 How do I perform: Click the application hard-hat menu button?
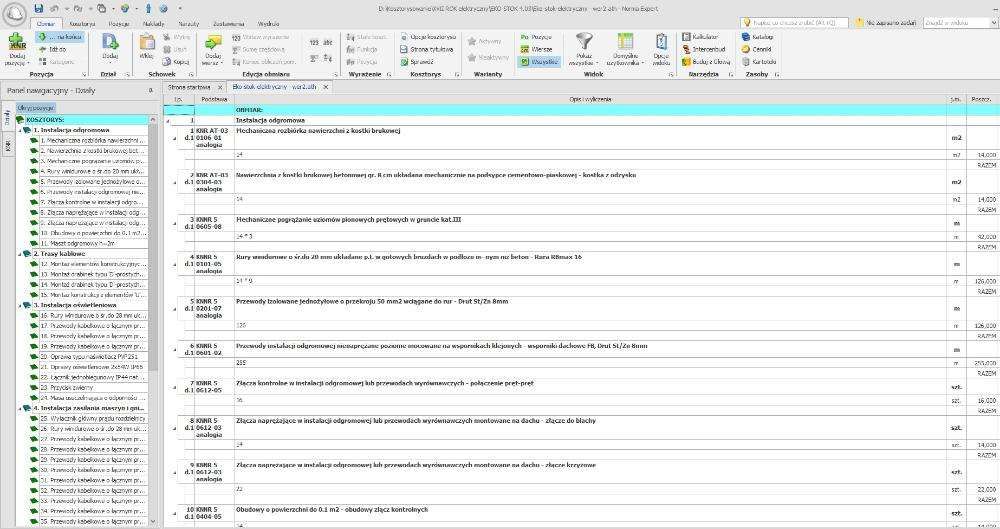click(14, 13)
